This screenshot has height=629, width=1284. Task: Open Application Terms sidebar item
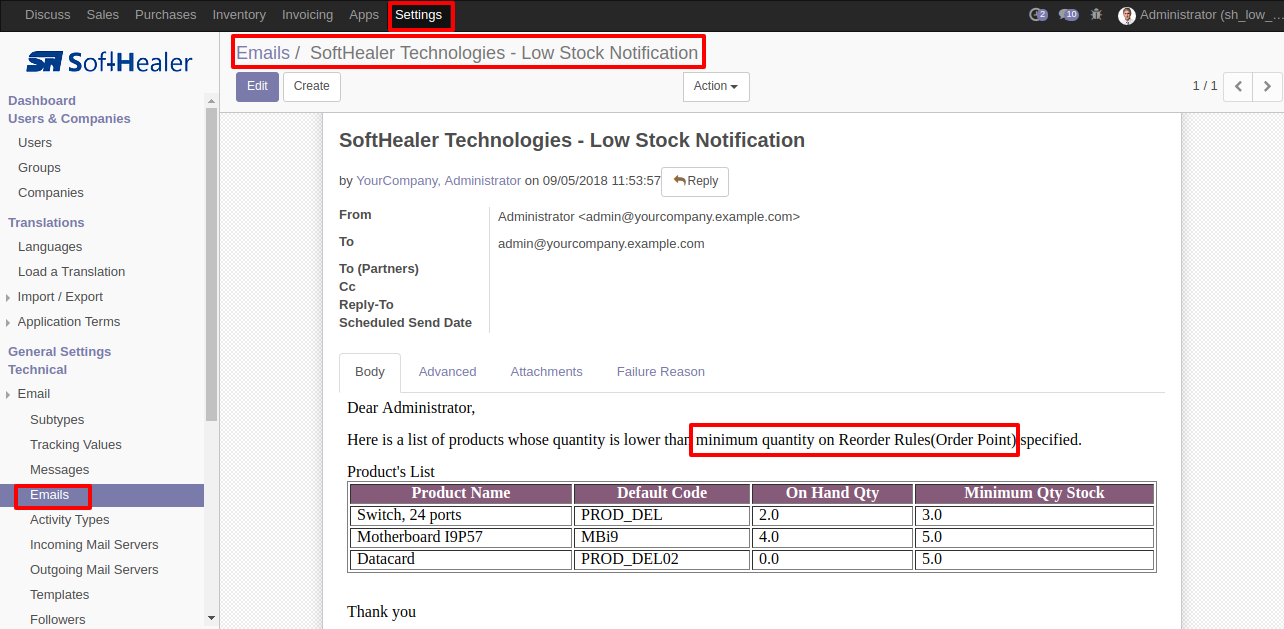(69, 322)
